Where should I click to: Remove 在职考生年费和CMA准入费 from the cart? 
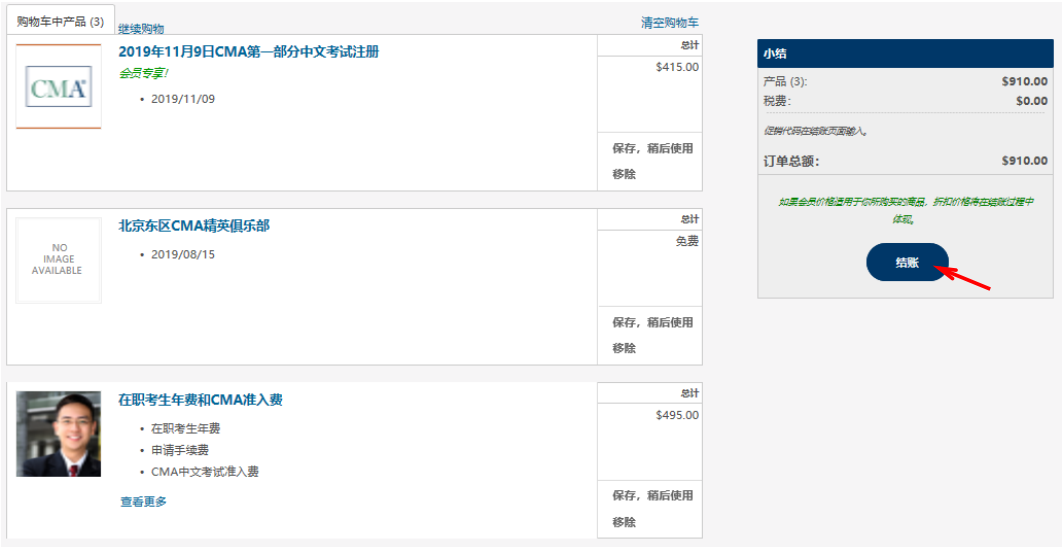(624, 522)
